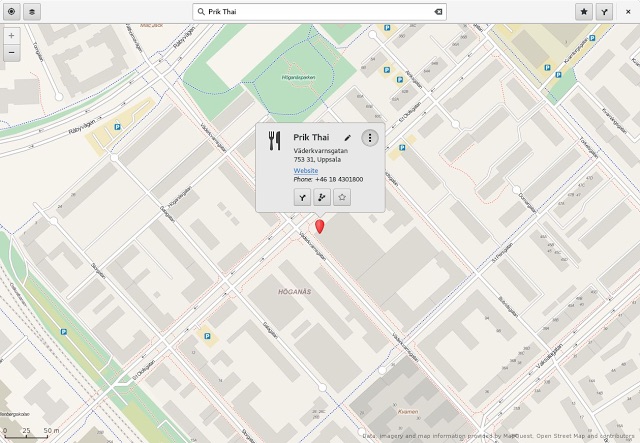
Task: Click the red map pin marker
Action: (x=320, y=227)
